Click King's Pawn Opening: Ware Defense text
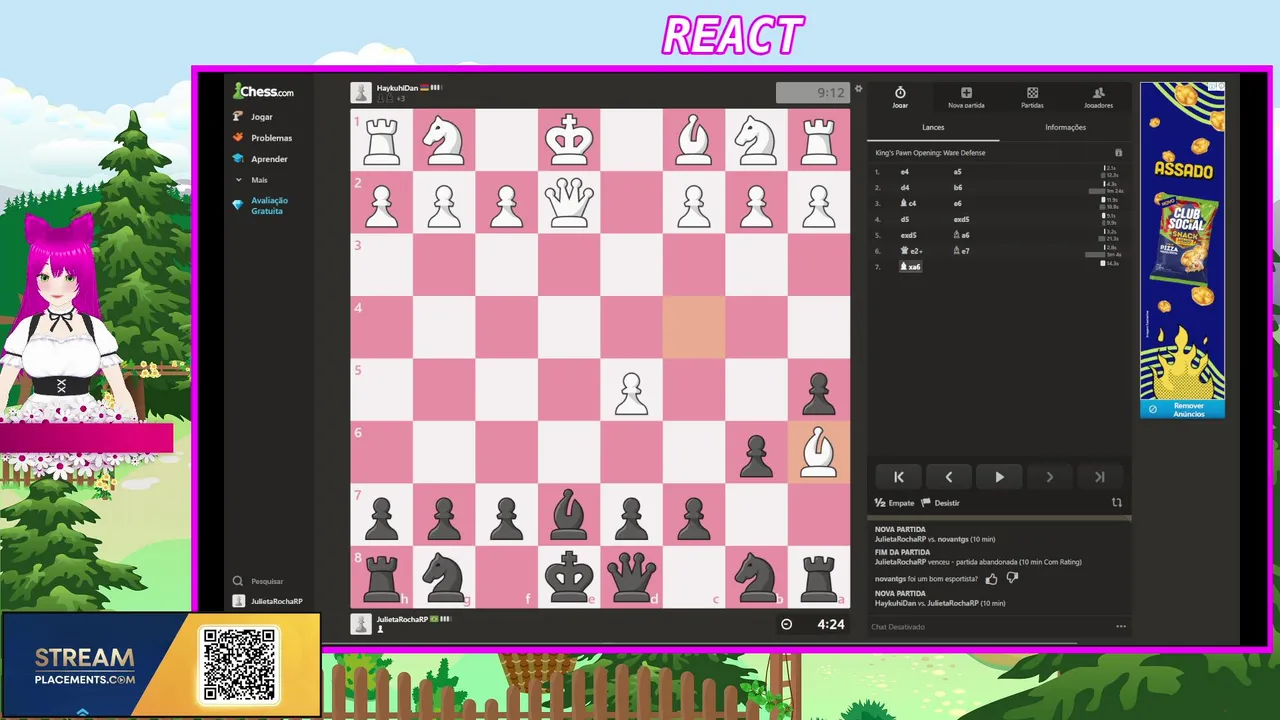 click(x=930, y=153)
